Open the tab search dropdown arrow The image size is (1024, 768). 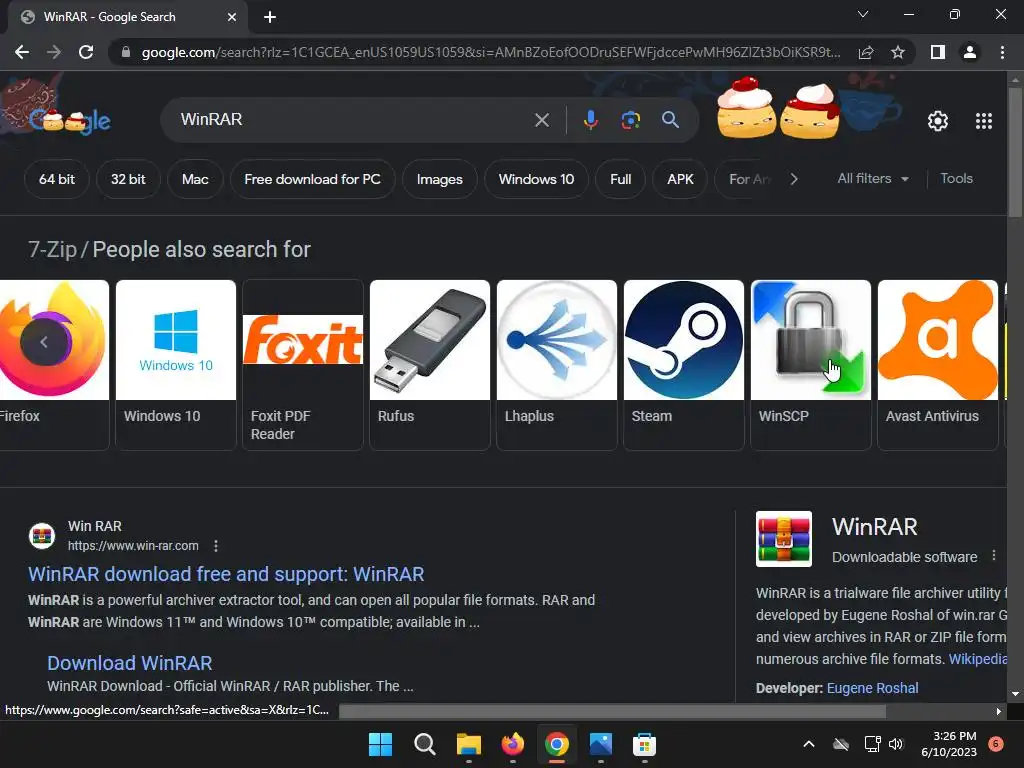point(863,14)
